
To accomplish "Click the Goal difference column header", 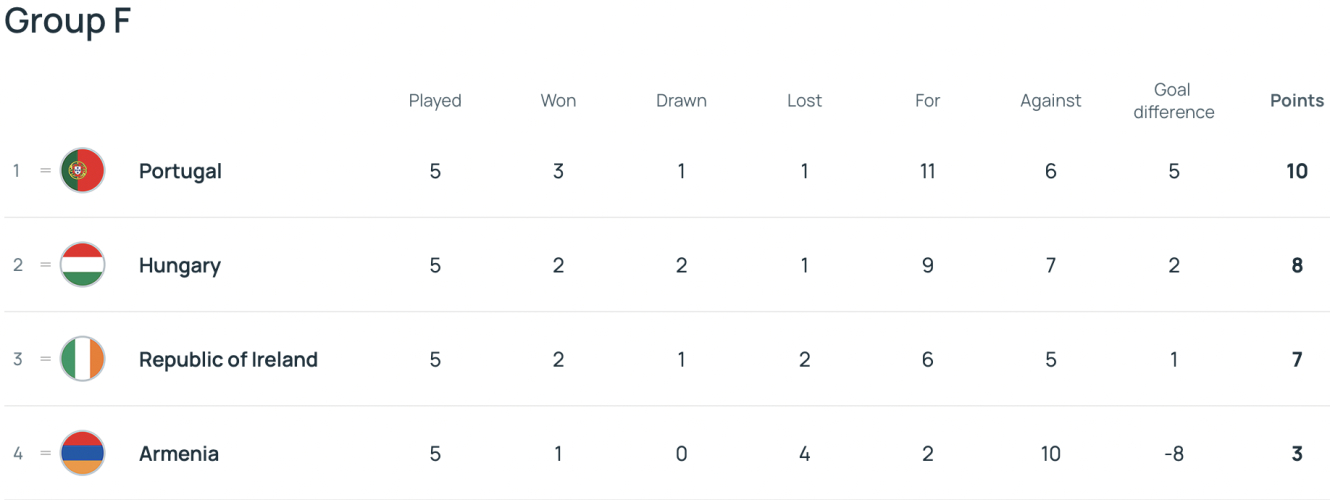I will click(x=1173, y=101).
